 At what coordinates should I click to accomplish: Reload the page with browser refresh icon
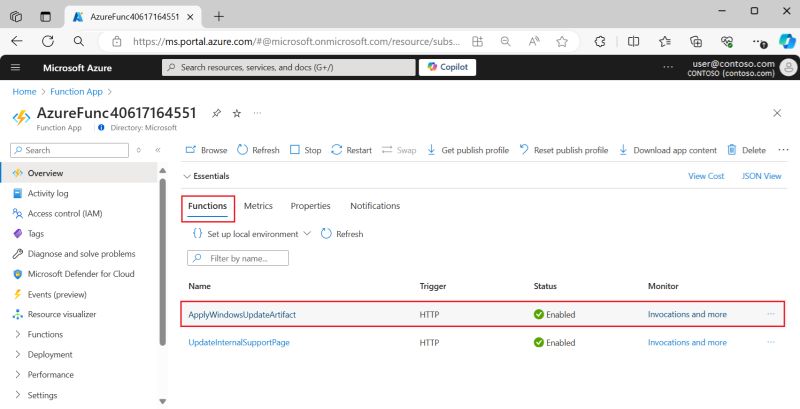pyautogui.click(x=48, y=41)
